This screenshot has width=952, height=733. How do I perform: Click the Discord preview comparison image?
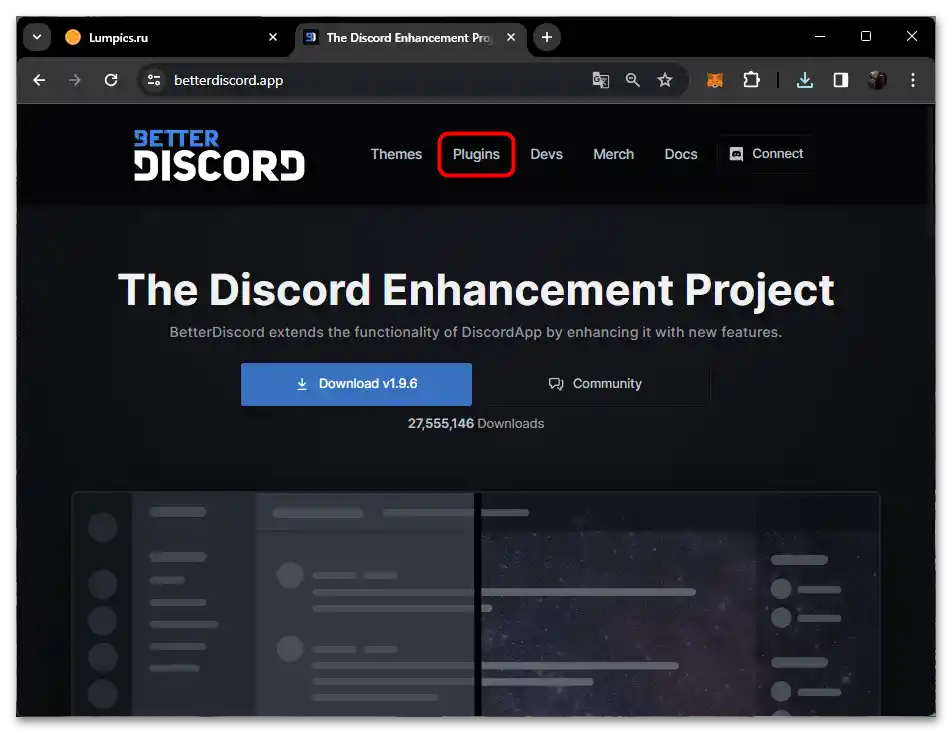pos(476,604)
